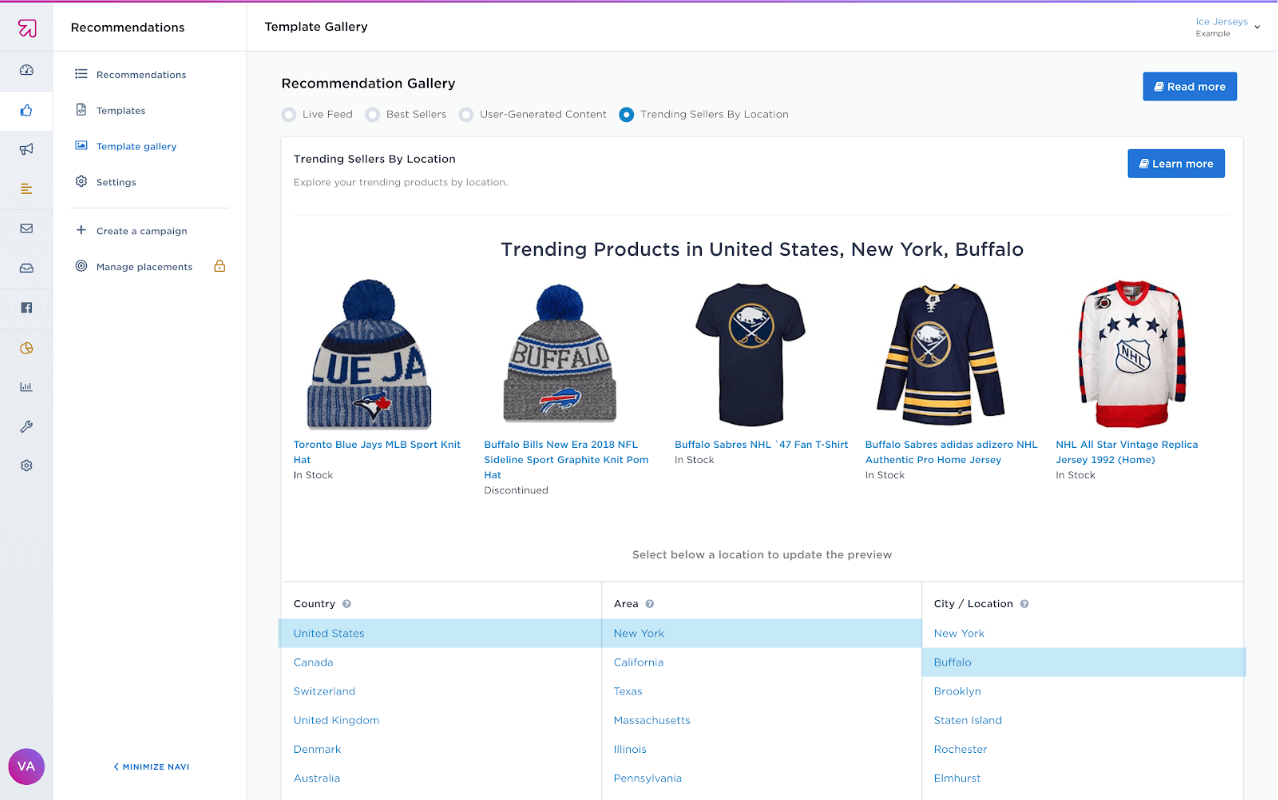Click the Blue Jays knit hat image
Viewport: 1278px width, 800px height.
click(369, 354)
